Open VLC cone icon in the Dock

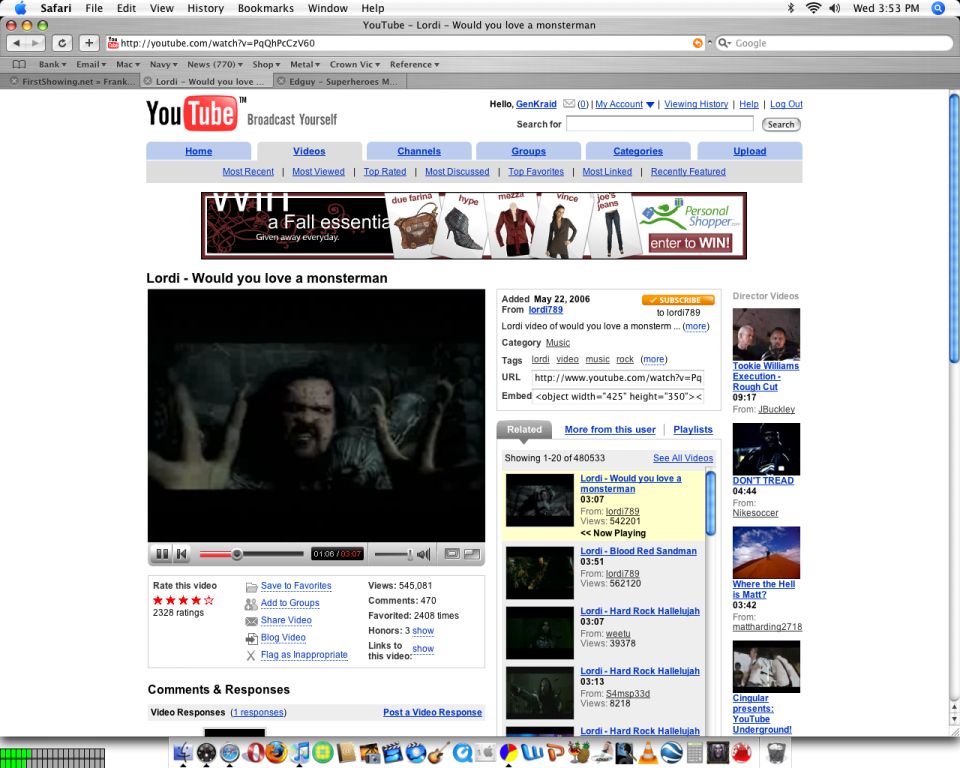(x=648, y=752)
